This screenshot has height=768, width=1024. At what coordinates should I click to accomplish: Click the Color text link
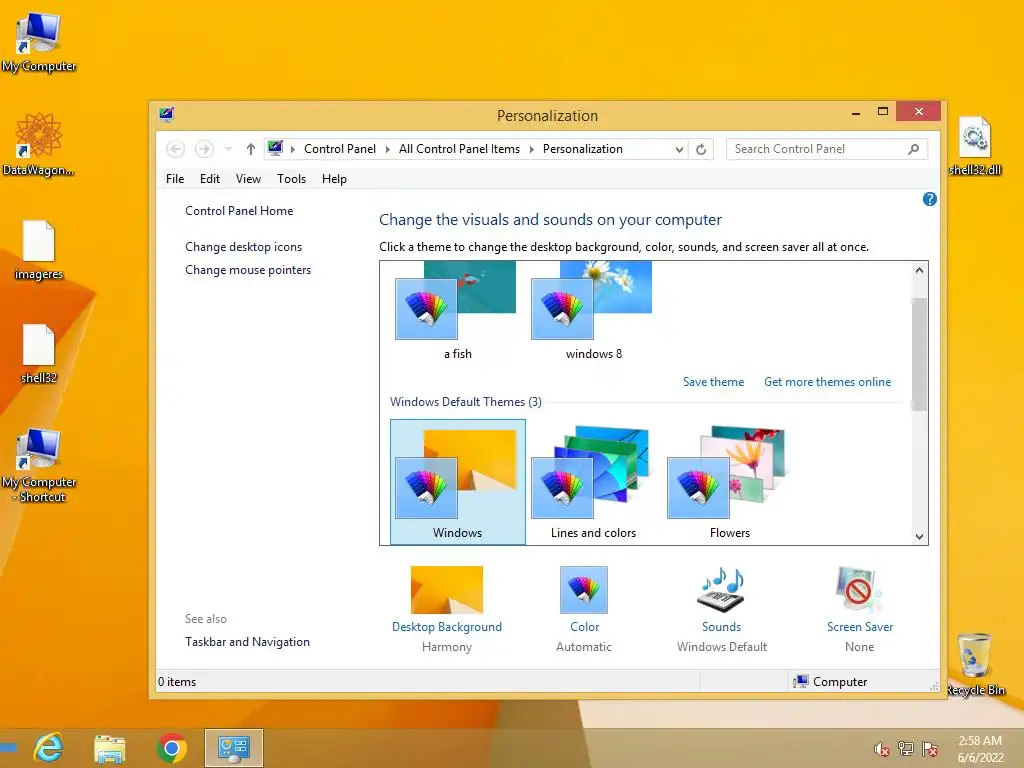point(584,627)
